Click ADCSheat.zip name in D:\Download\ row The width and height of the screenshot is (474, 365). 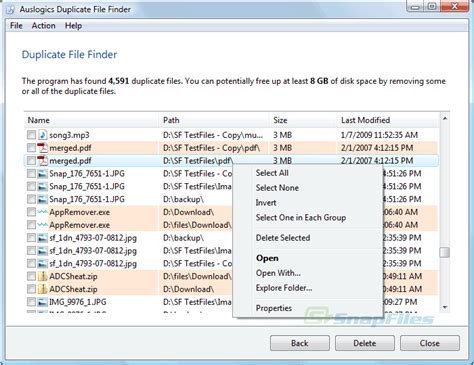(73, 289)
